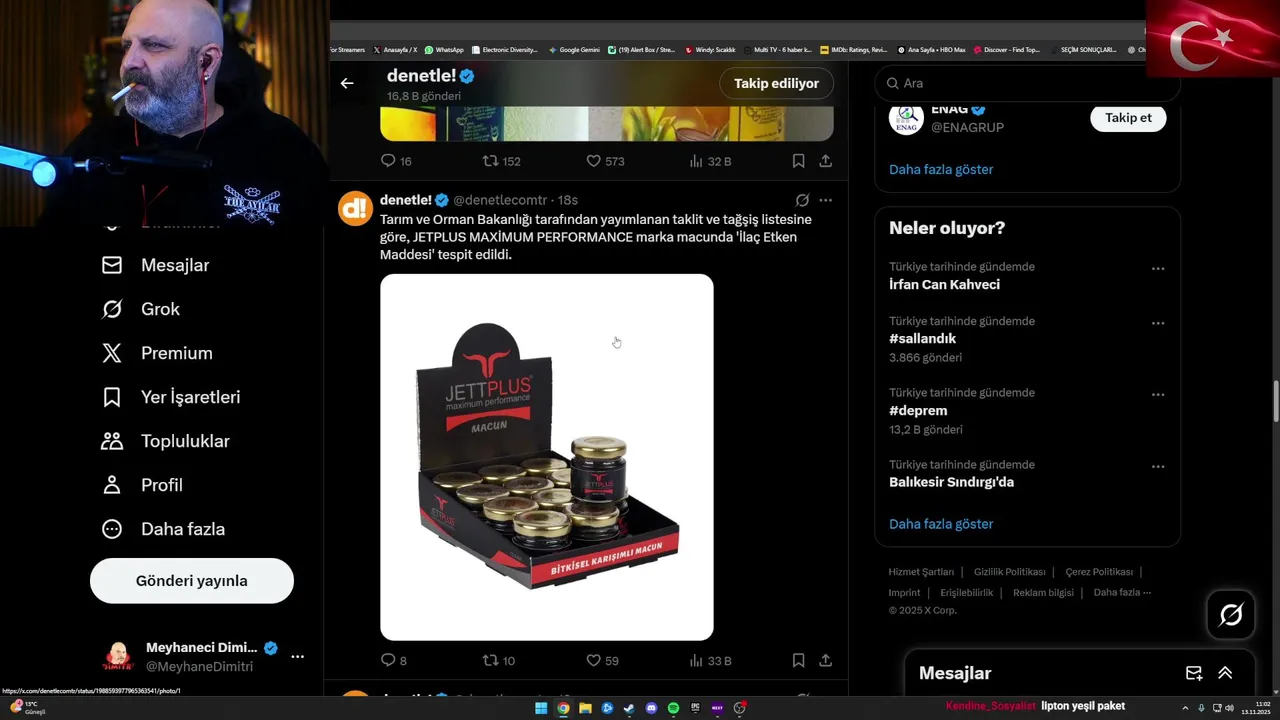
Task: Open Daha fazla menu in sidebar
Action: click(163, 529)
